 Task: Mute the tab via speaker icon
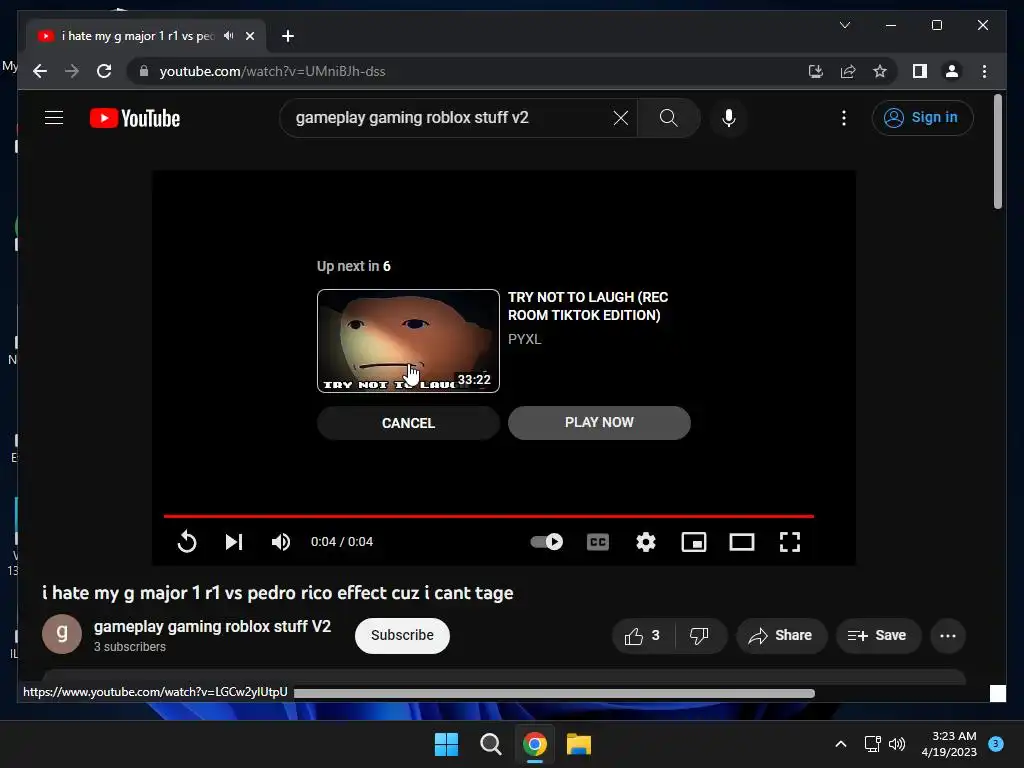click(x=229, y=36)
